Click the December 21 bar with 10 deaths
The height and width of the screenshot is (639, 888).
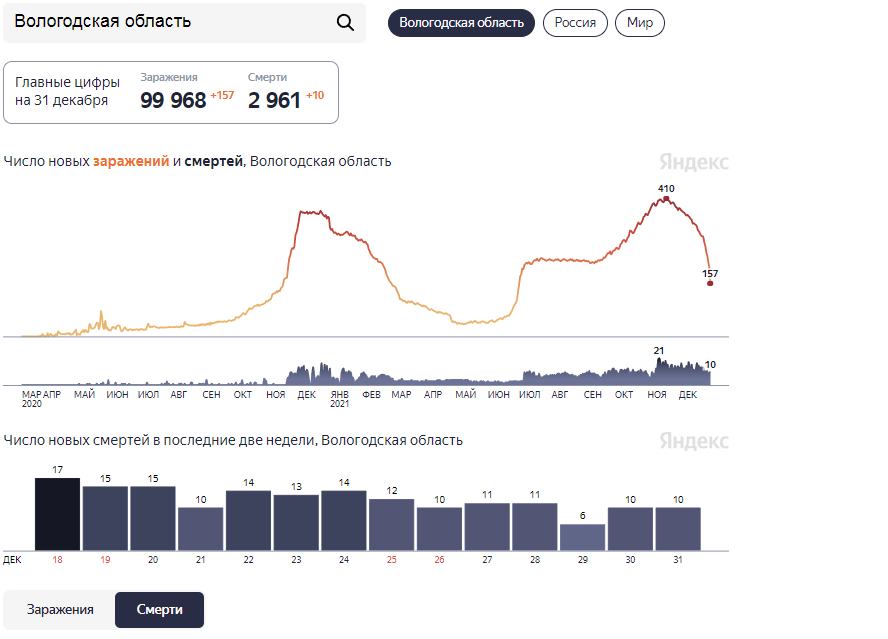click(201, 529)
